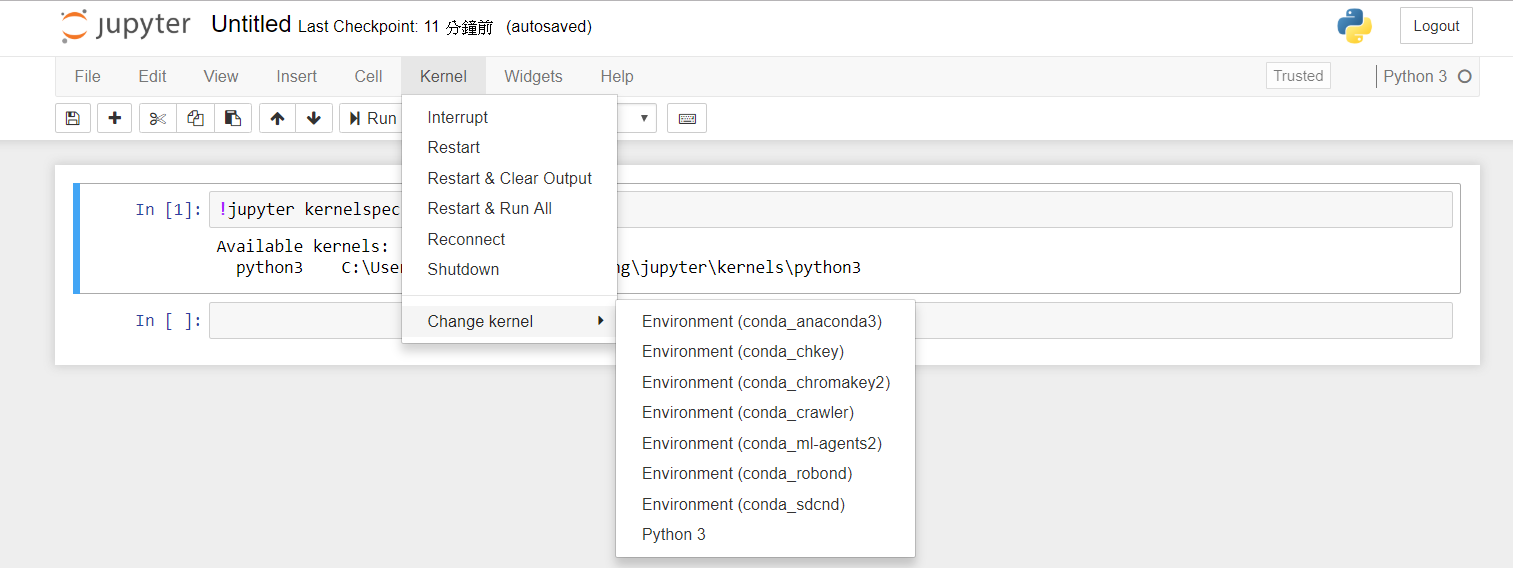Click into the empty second code cell
Screen dimensions: 1513x568
[830, 321]
